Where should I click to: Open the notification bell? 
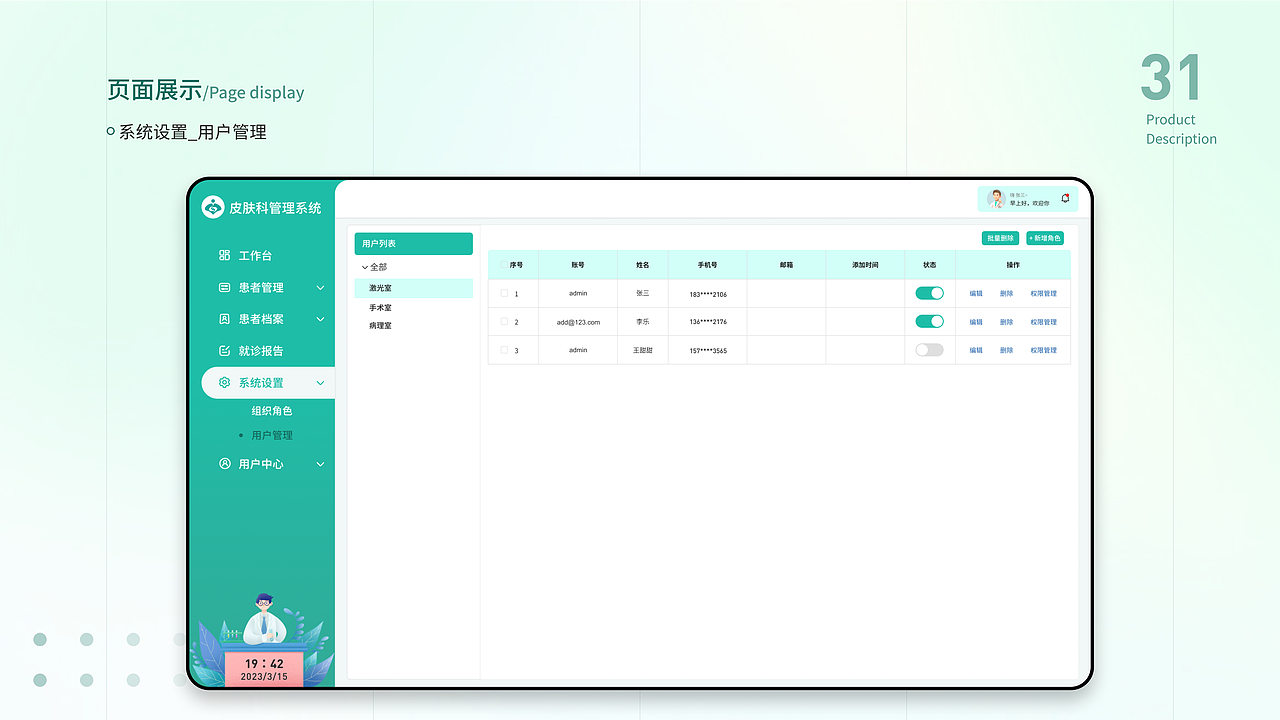coord(1065,198)
